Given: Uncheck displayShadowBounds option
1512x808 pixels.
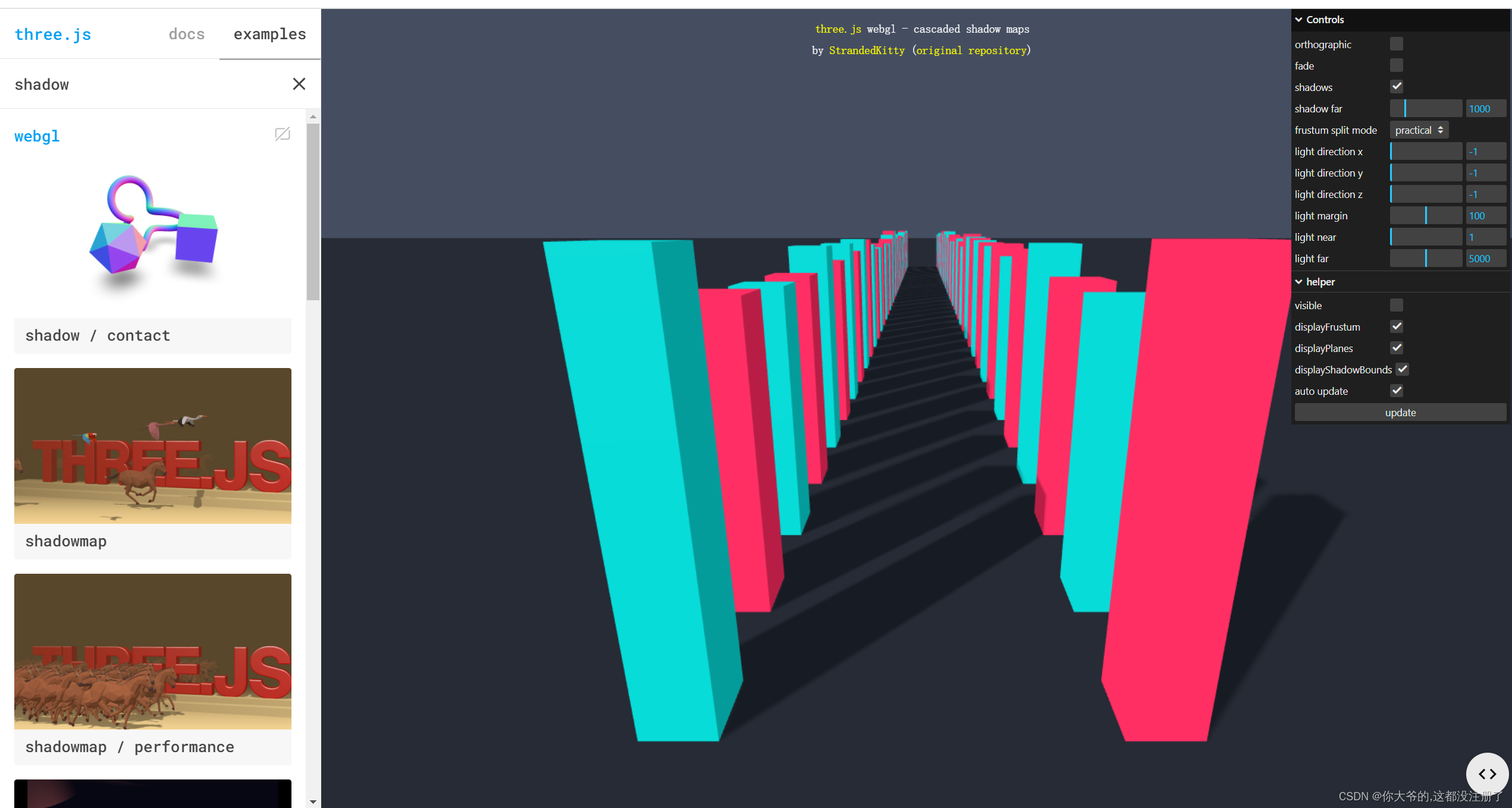Looking at the screenshot, I should click(x=1402, y=369).
